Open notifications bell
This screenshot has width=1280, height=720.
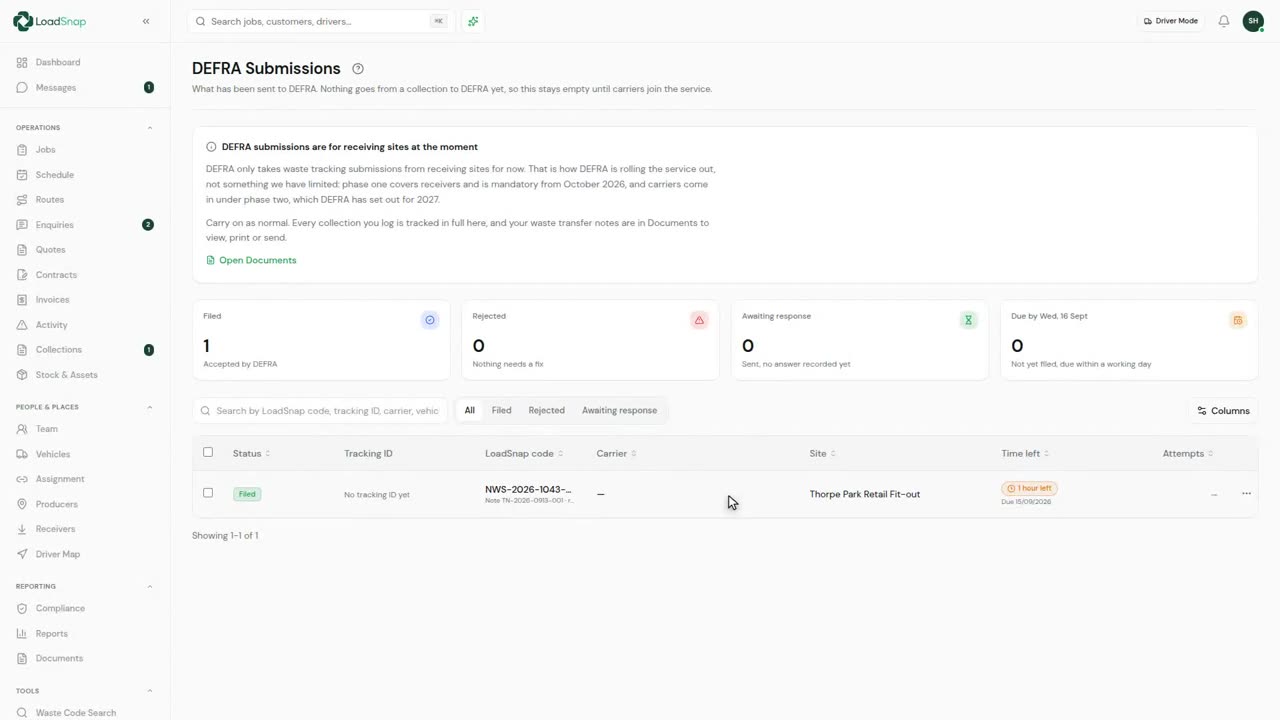(x=1224, y=21)
